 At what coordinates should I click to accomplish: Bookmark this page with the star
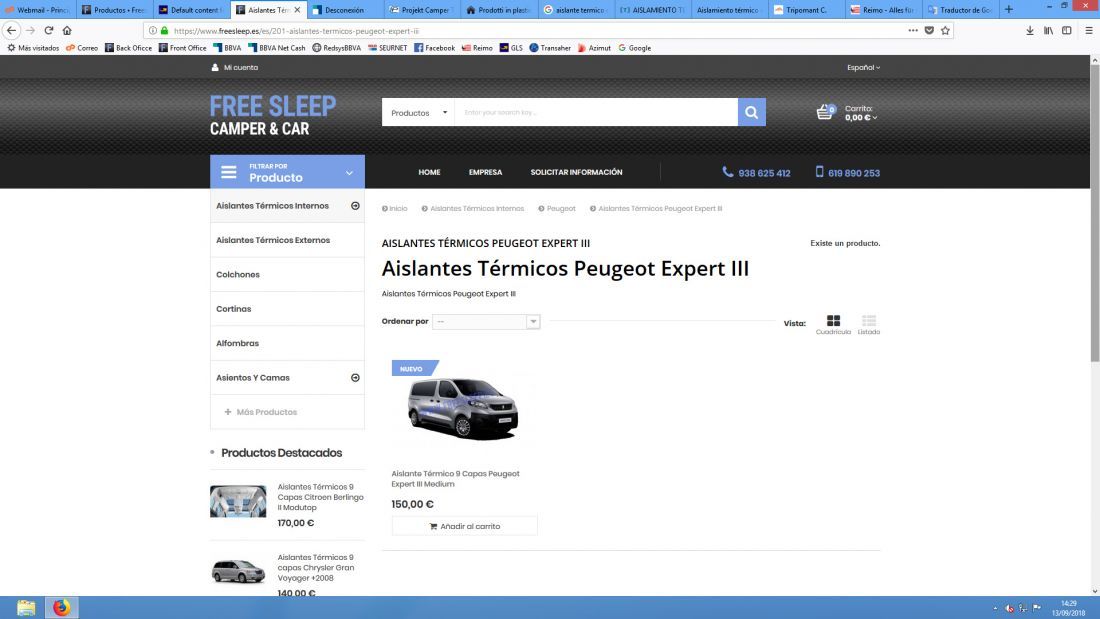click(945, 30)
